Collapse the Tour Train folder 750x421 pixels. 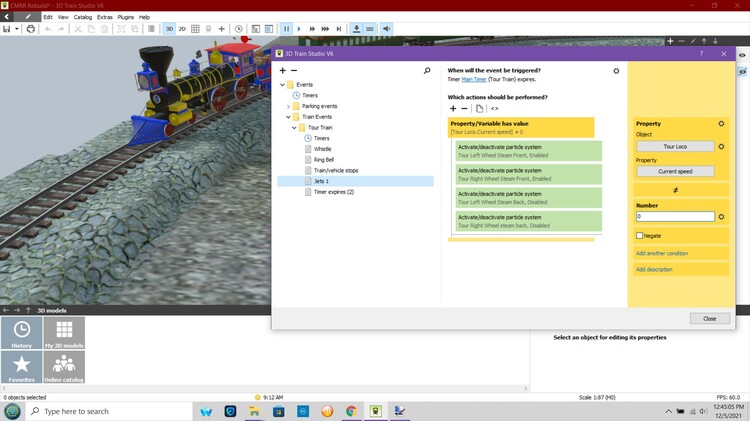(296, 128)
